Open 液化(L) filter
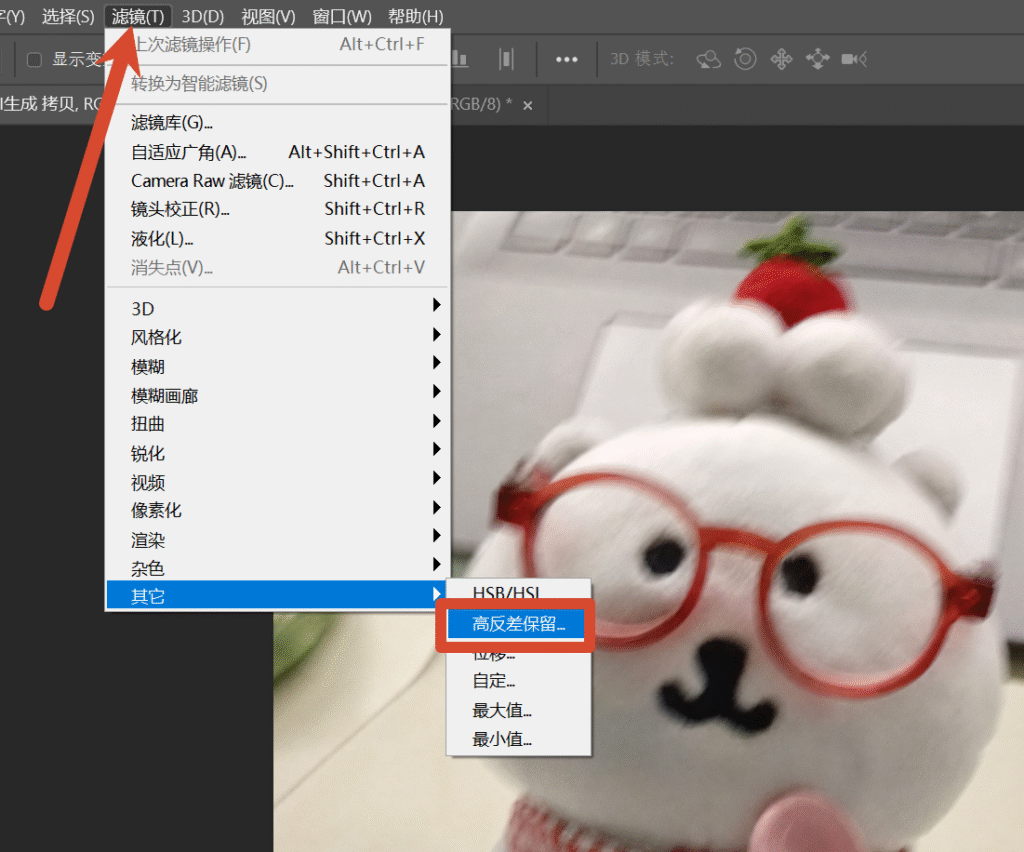This screenshot has height=852, width=1024. tap(277, 238)
